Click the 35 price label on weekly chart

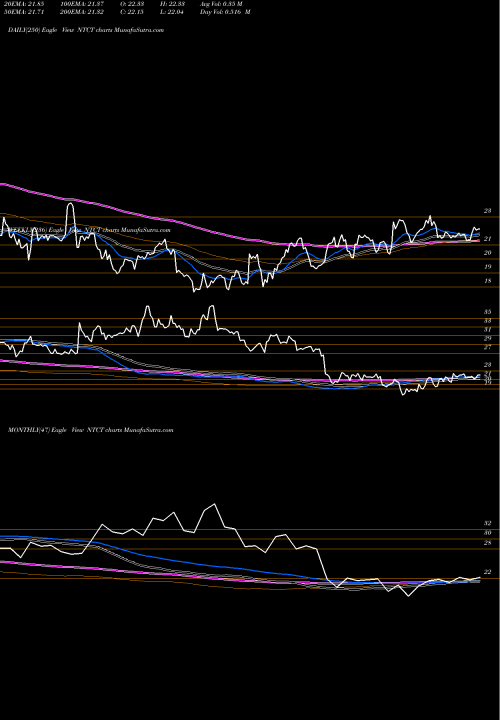488,312
